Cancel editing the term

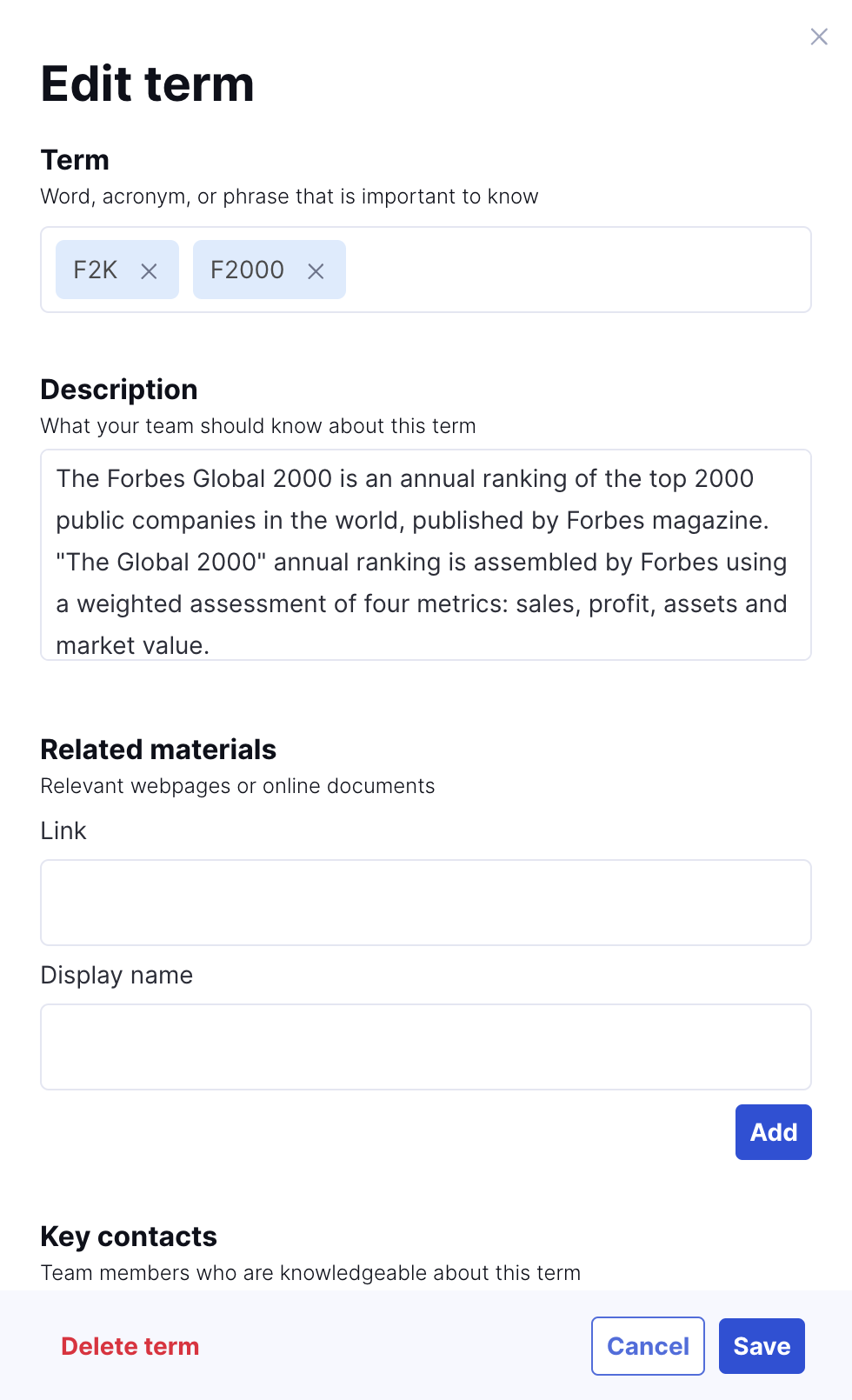pos(648,1346)
